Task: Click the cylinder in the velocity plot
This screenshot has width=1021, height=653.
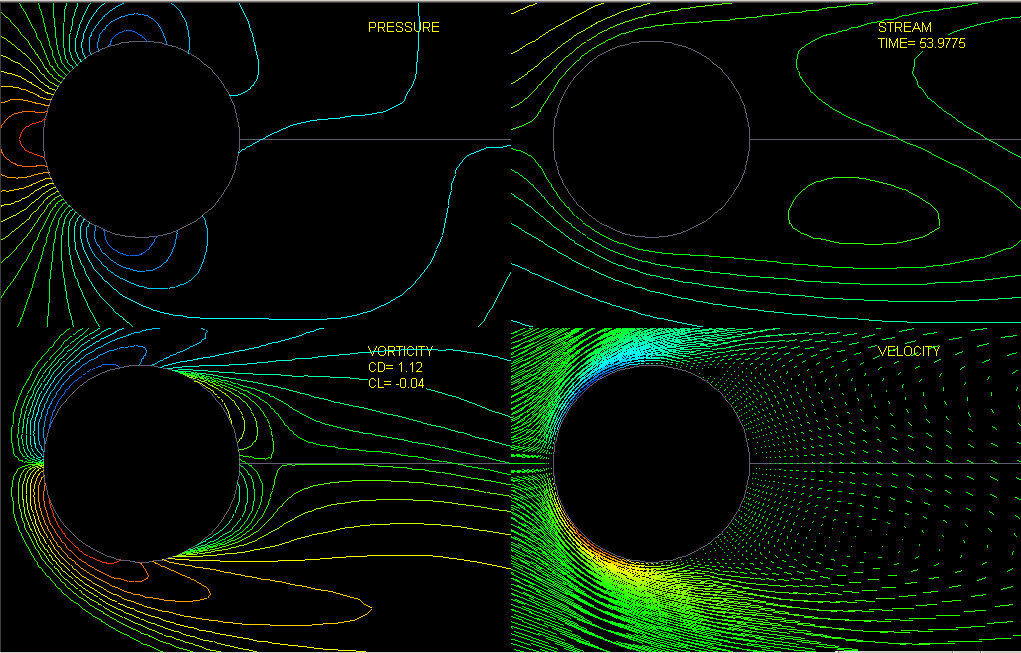Action: pyautogui.click(x=651, y=464)
